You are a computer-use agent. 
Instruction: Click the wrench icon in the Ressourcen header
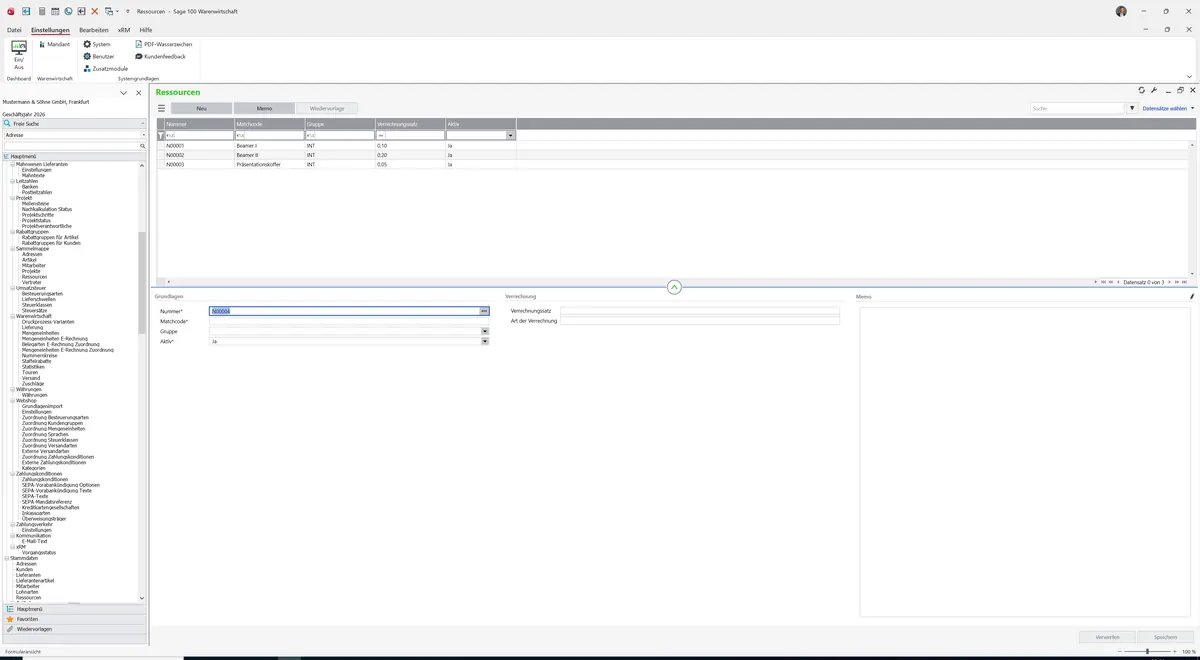1154,90
